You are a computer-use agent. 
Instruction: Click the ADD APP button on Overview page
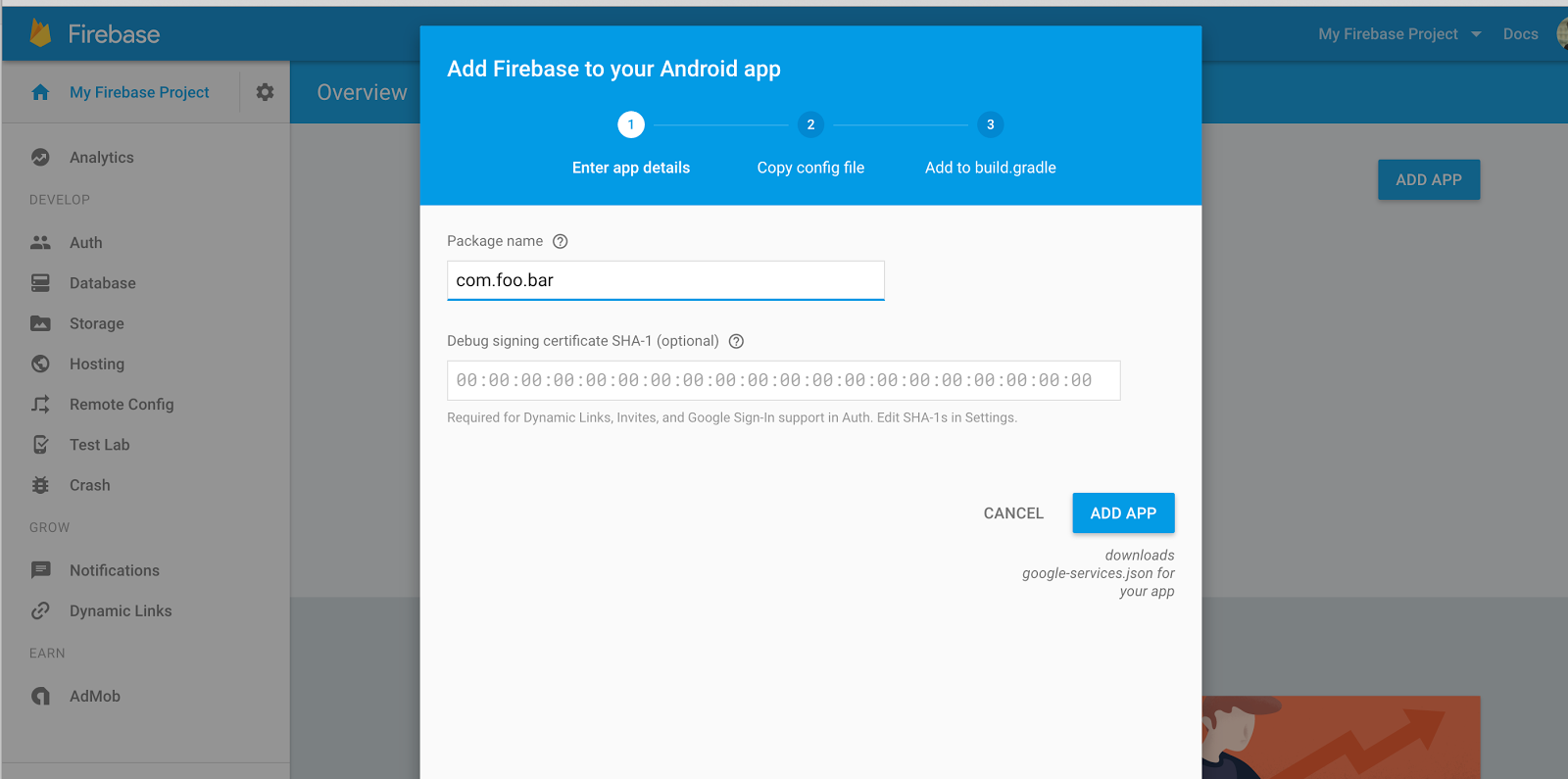[1429, 180]
